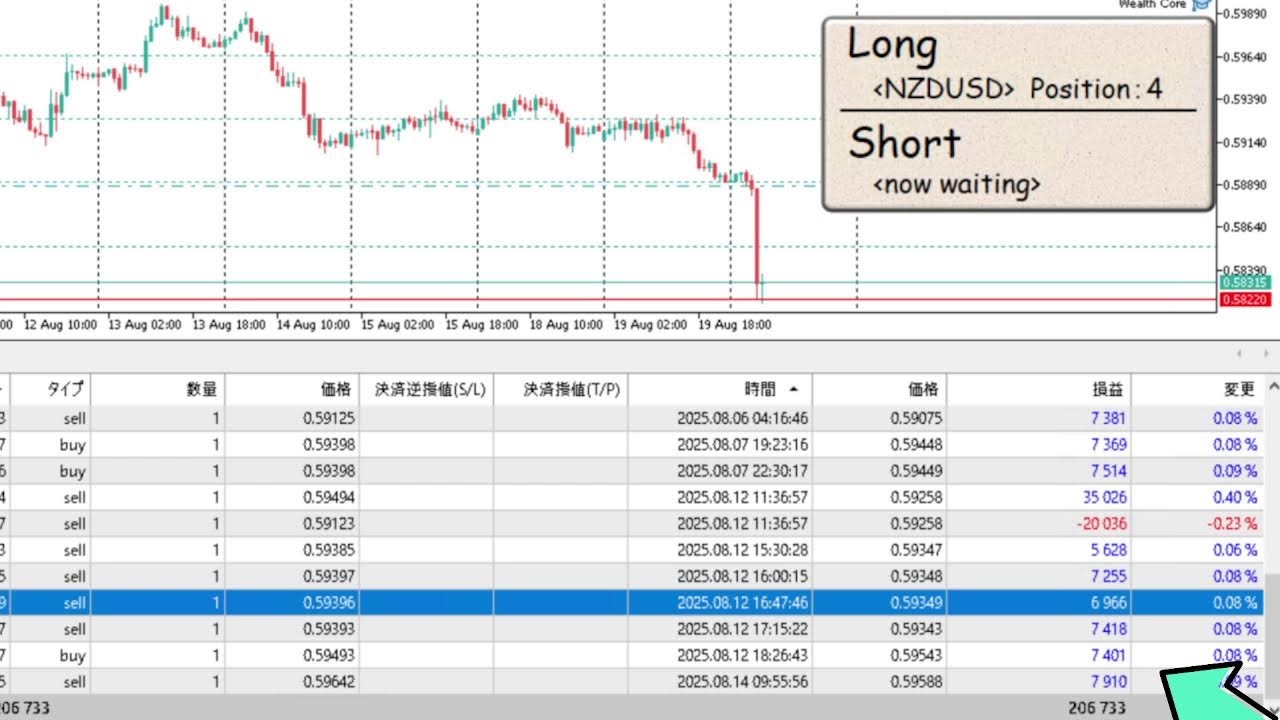Click the 決済指値(T/P) column header

point(571,389)
